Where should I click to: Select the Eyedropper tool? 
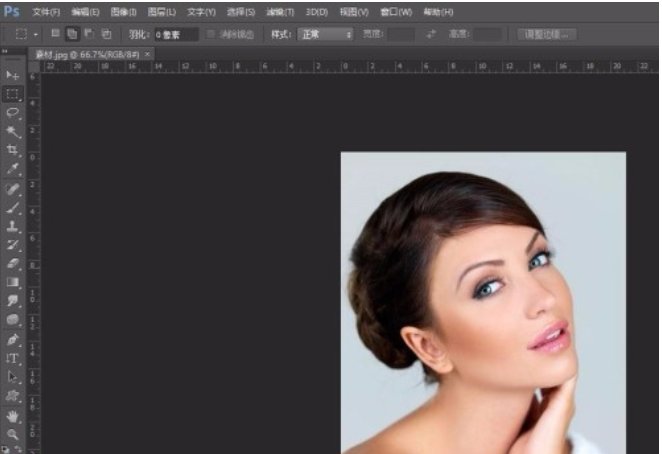click(13, 169)
